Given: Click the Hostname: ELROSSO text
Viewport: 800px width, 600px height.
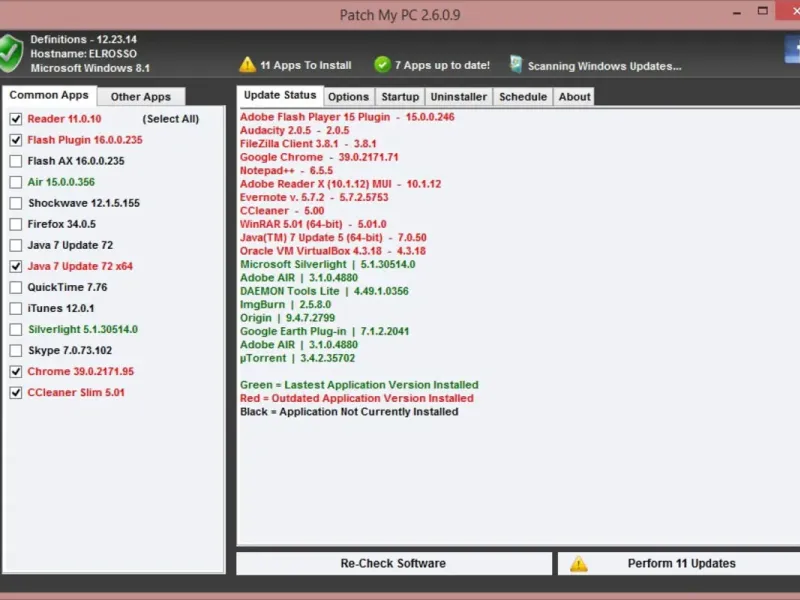Looking at the screenshot, I should point(84,54).
